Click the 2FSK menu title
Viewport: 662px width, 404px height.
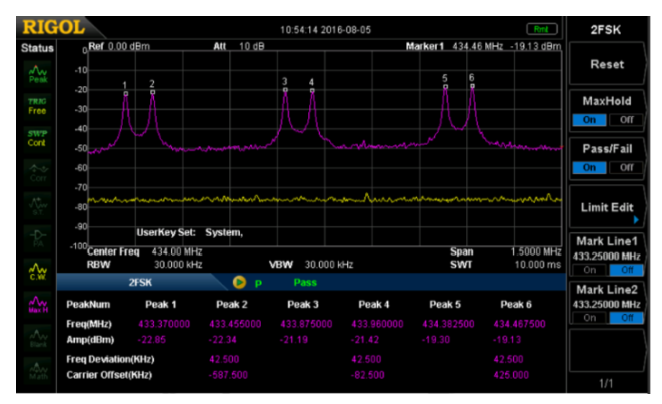click(606, 30)
